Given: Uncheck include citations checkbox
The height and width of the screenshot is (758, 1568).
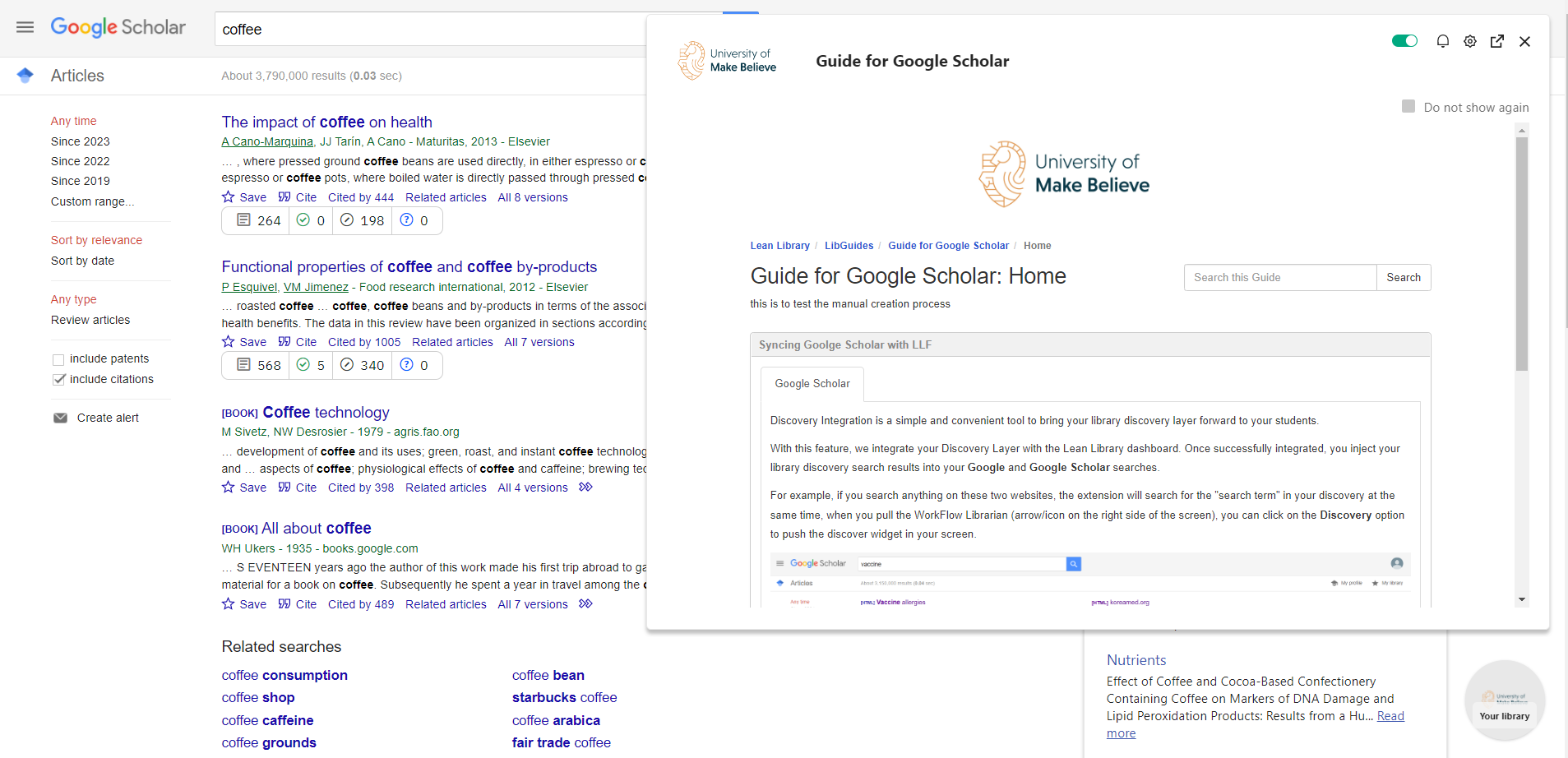Looking at the screenshot, I should pos(58,379).
